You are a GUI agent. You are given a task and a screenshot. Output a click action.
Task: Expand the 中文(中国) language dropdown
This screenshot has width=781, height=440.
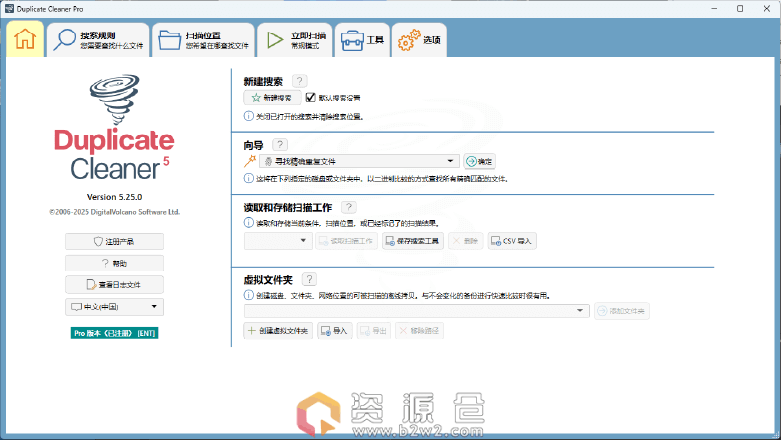(x=155, y=306)
